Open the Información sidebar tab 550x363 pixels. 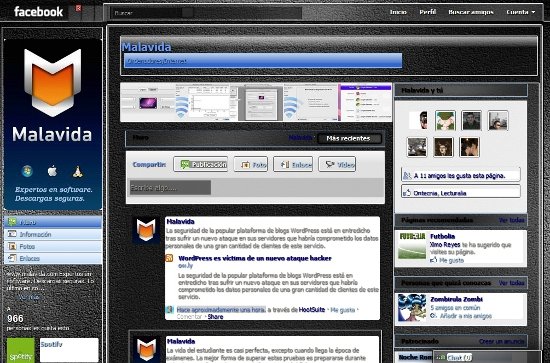coord(53,234)
